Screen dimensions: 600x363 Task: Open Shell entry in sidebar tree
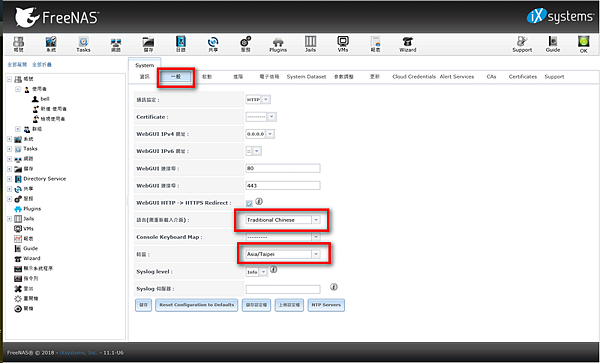click(x=26, y=278)
